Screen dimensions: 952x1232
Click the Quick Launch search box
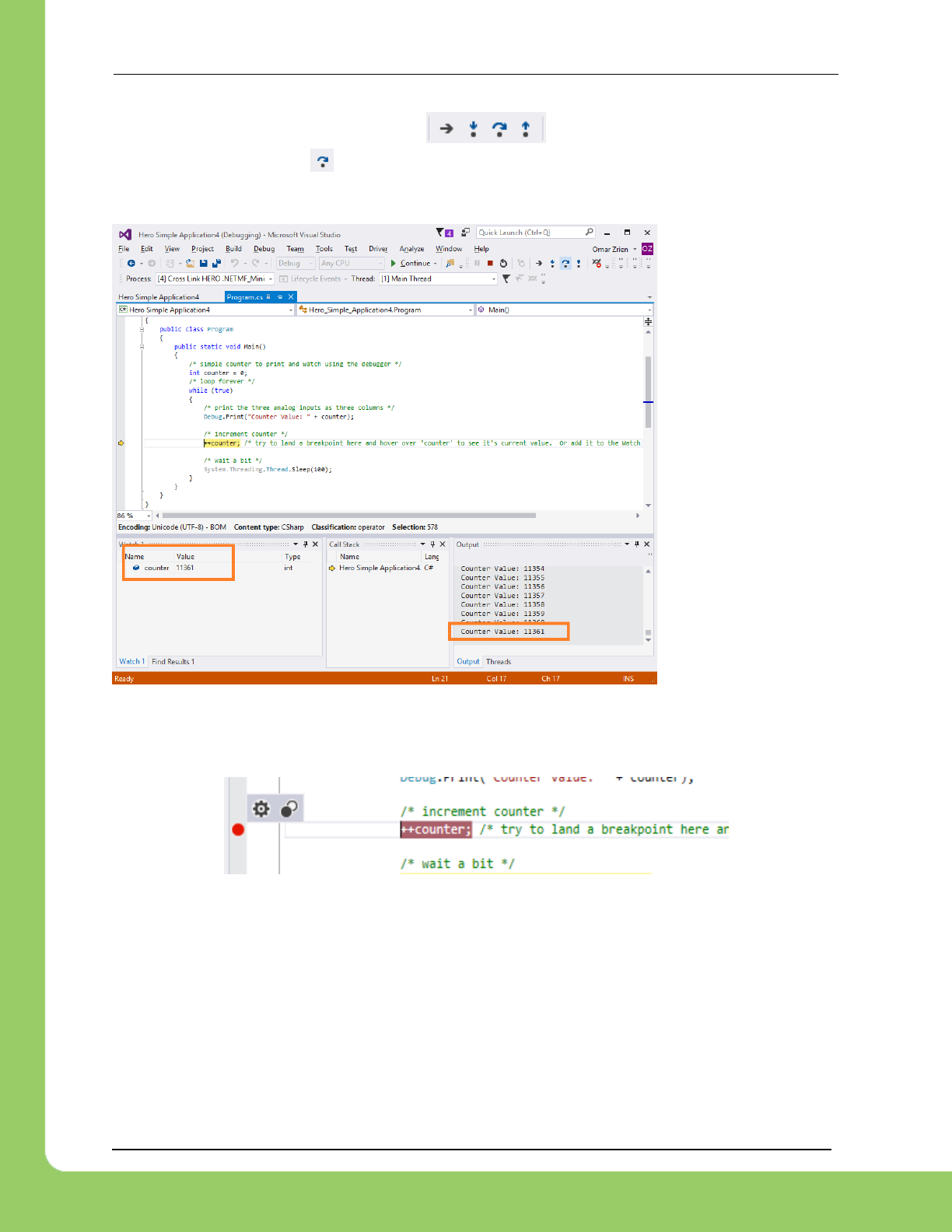click(536, 233)
